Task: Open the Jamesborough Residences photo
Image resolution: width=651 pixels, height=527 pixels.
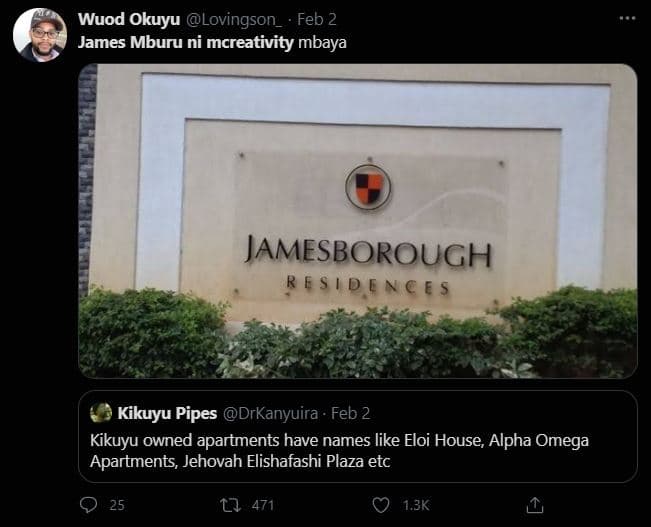Action: [357, 221]
